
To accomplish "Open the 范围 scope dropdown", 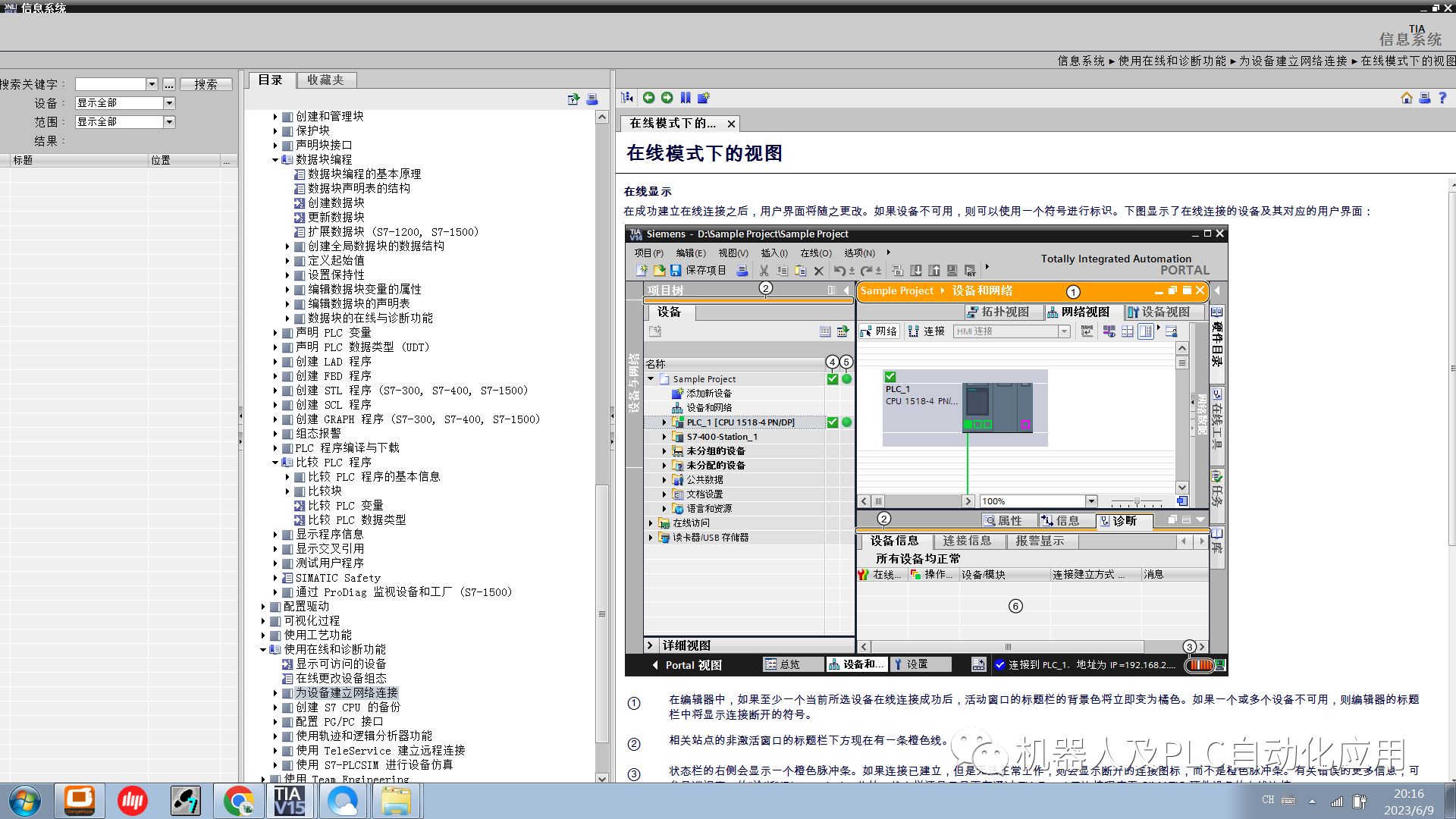I will (x=169, y=122).
